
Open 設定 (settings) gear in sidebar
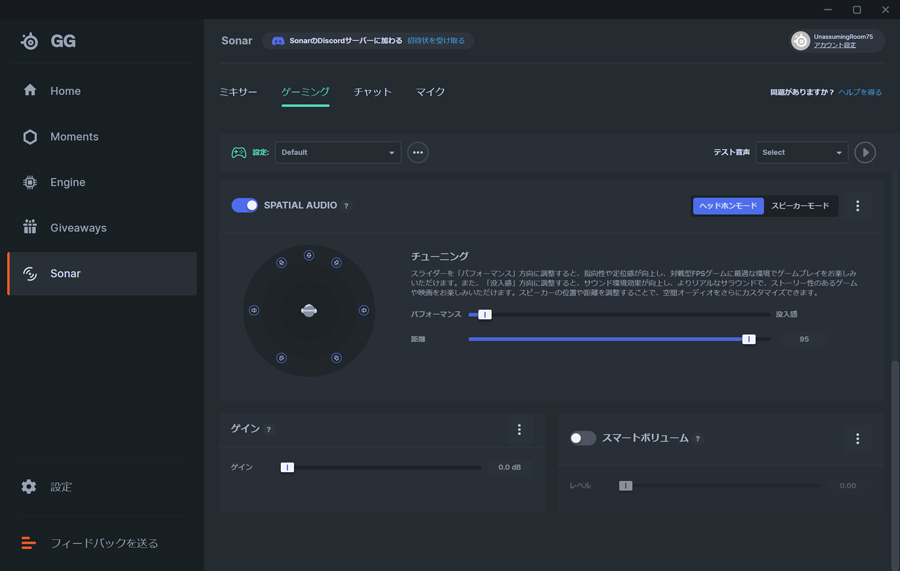[29, 487]
